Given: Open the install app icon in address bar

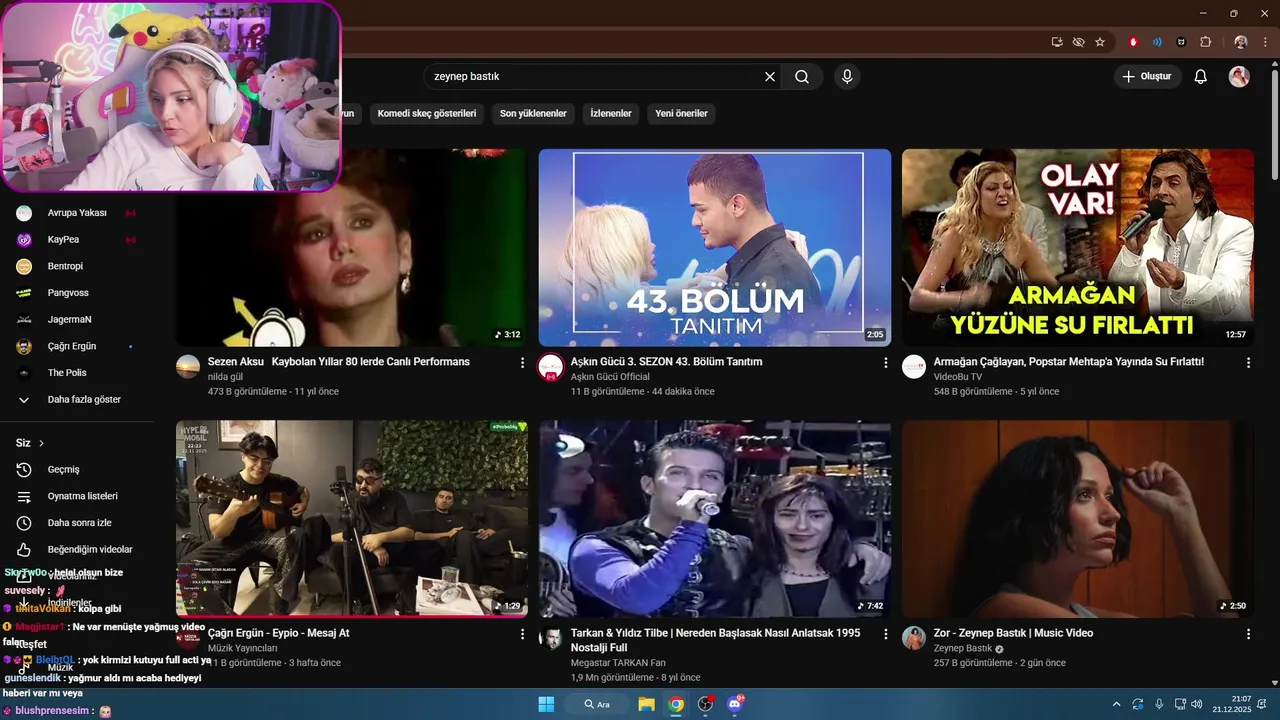Looking at the screenshot, I should tap(1057, 42).
